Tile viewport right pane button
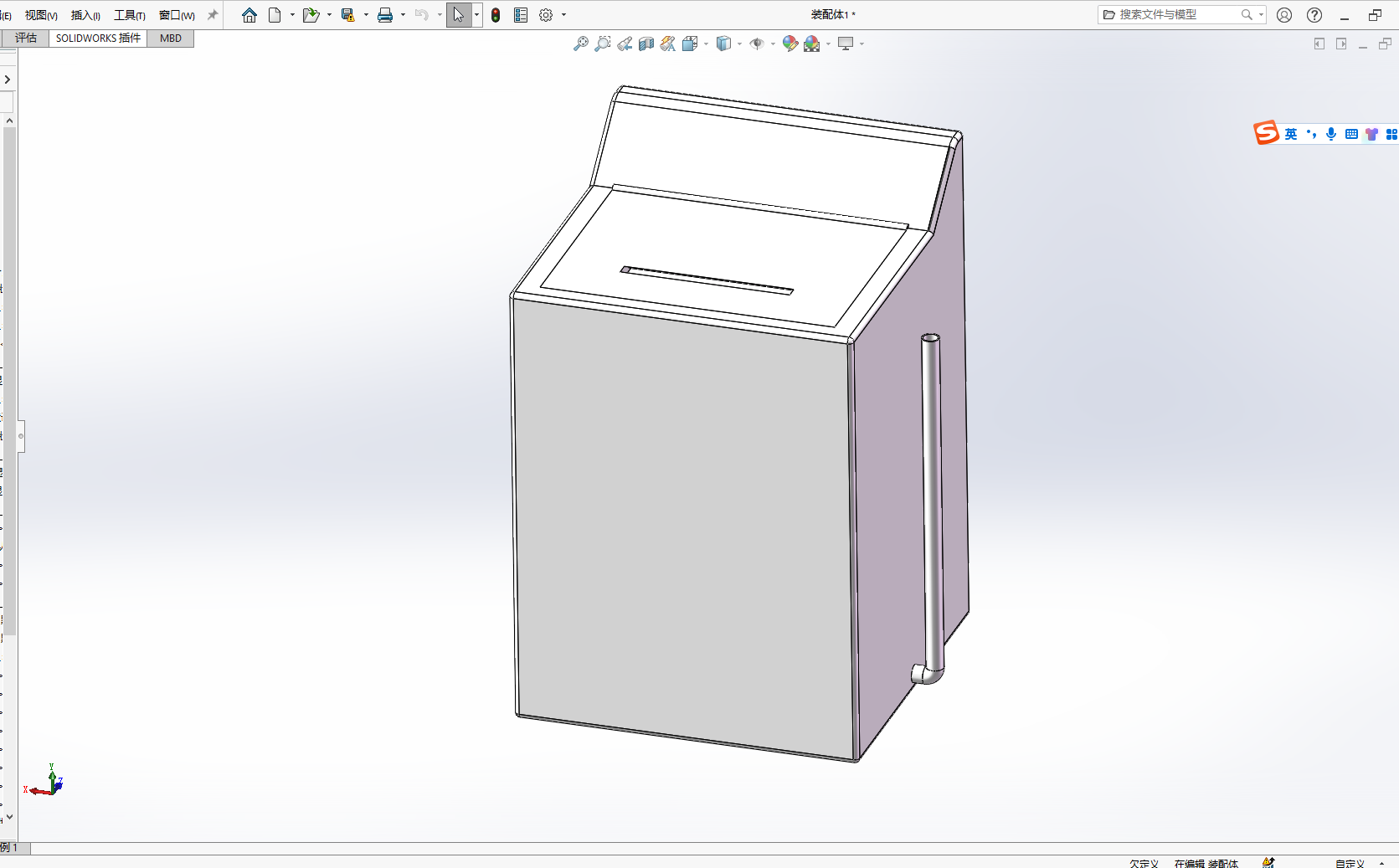 pyautogui.click(x=1341, y=44)
